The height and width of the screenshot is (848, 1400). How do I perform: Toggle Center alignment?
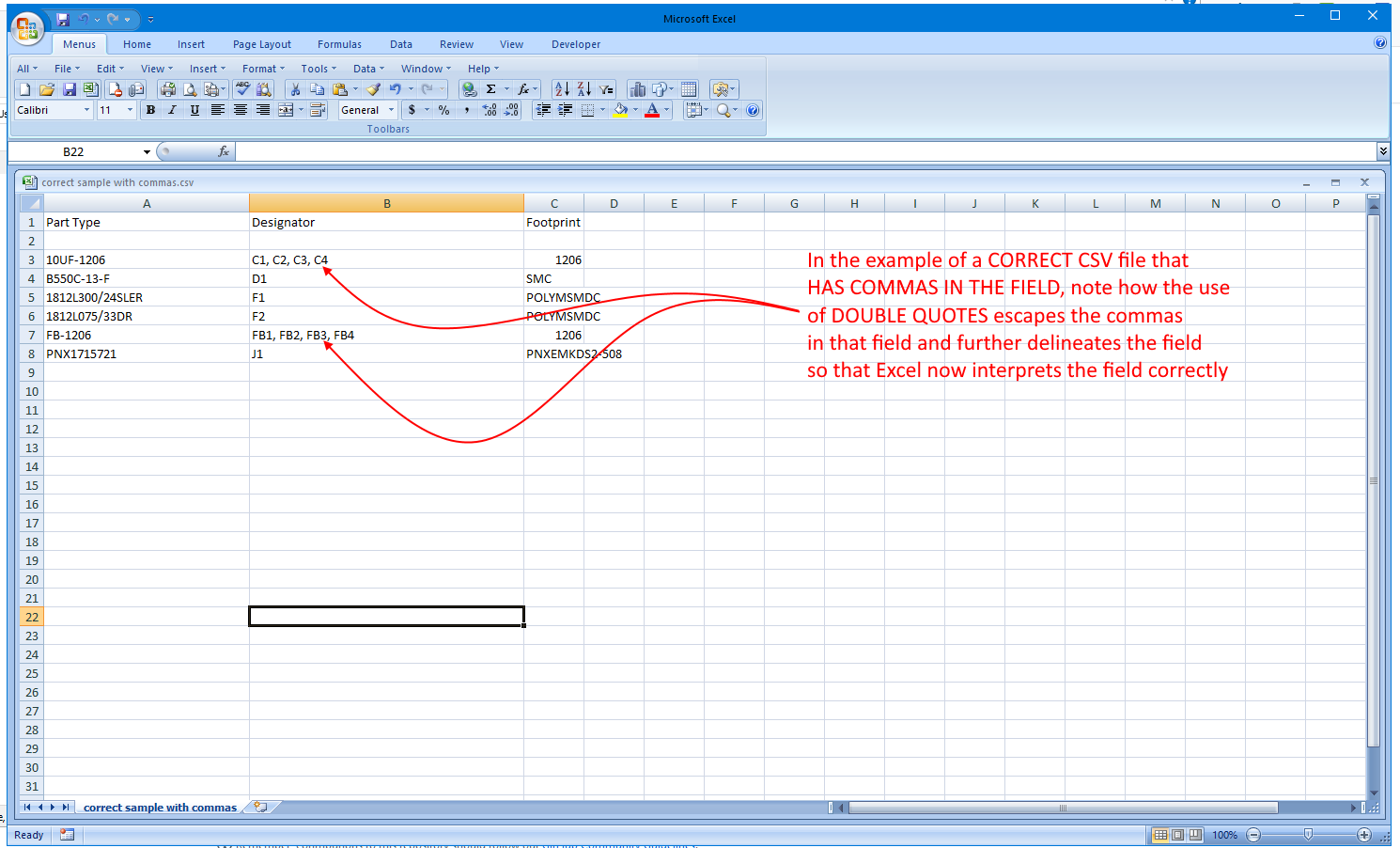pyautogui.click(x=241, y=110)
